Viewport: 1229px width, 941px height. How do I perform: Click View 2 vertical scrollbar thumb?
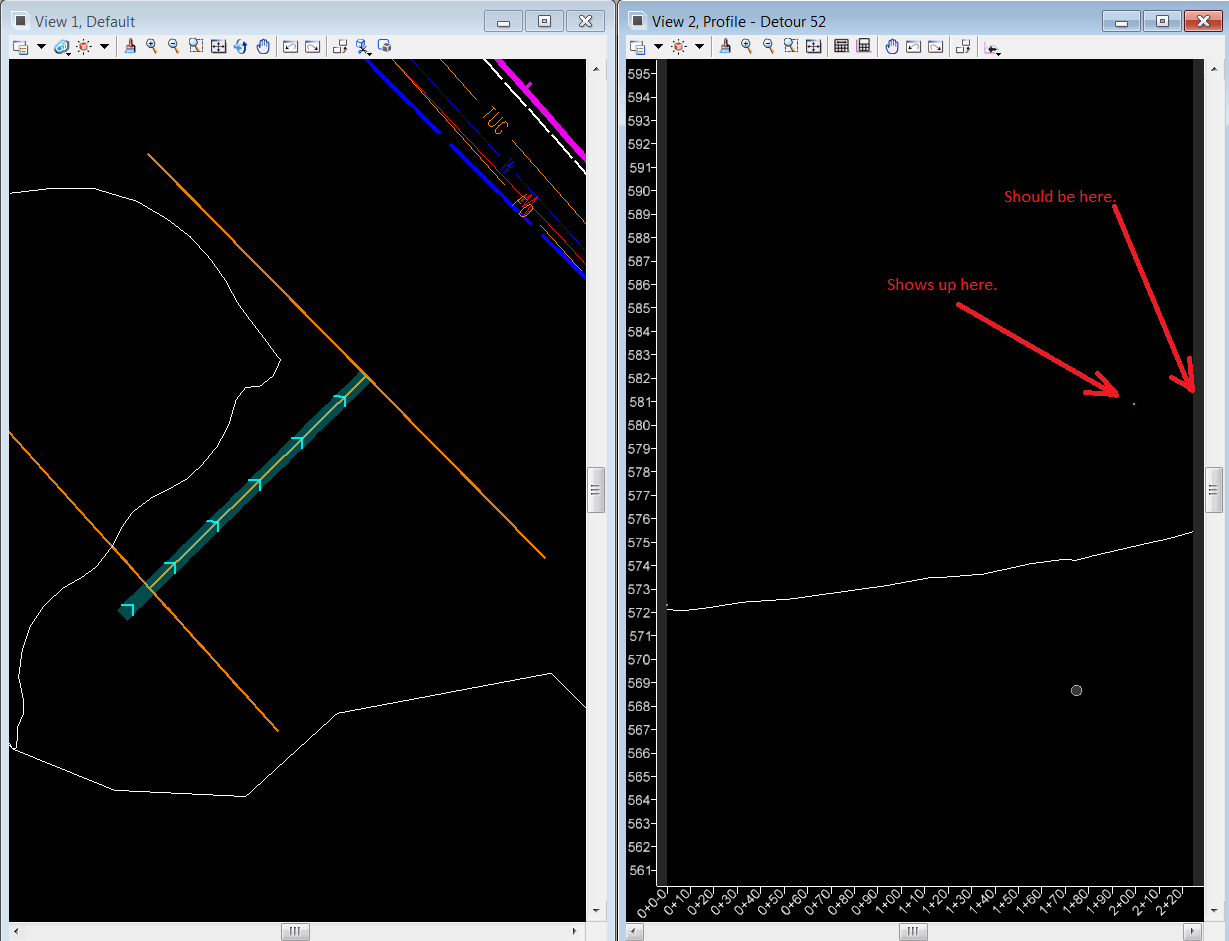click(1213, 490)
